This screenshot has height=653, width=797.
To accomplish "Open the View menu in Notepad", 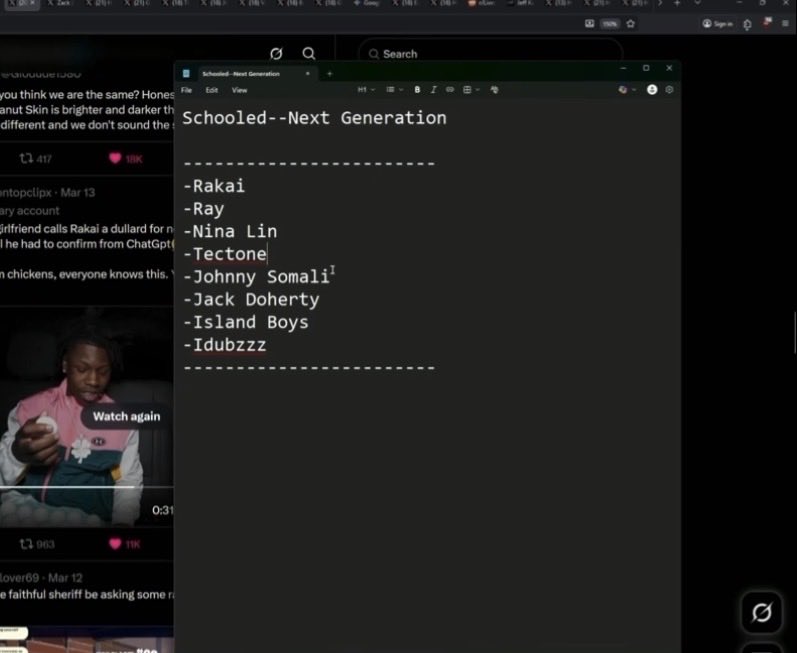I will pos(239,90).
